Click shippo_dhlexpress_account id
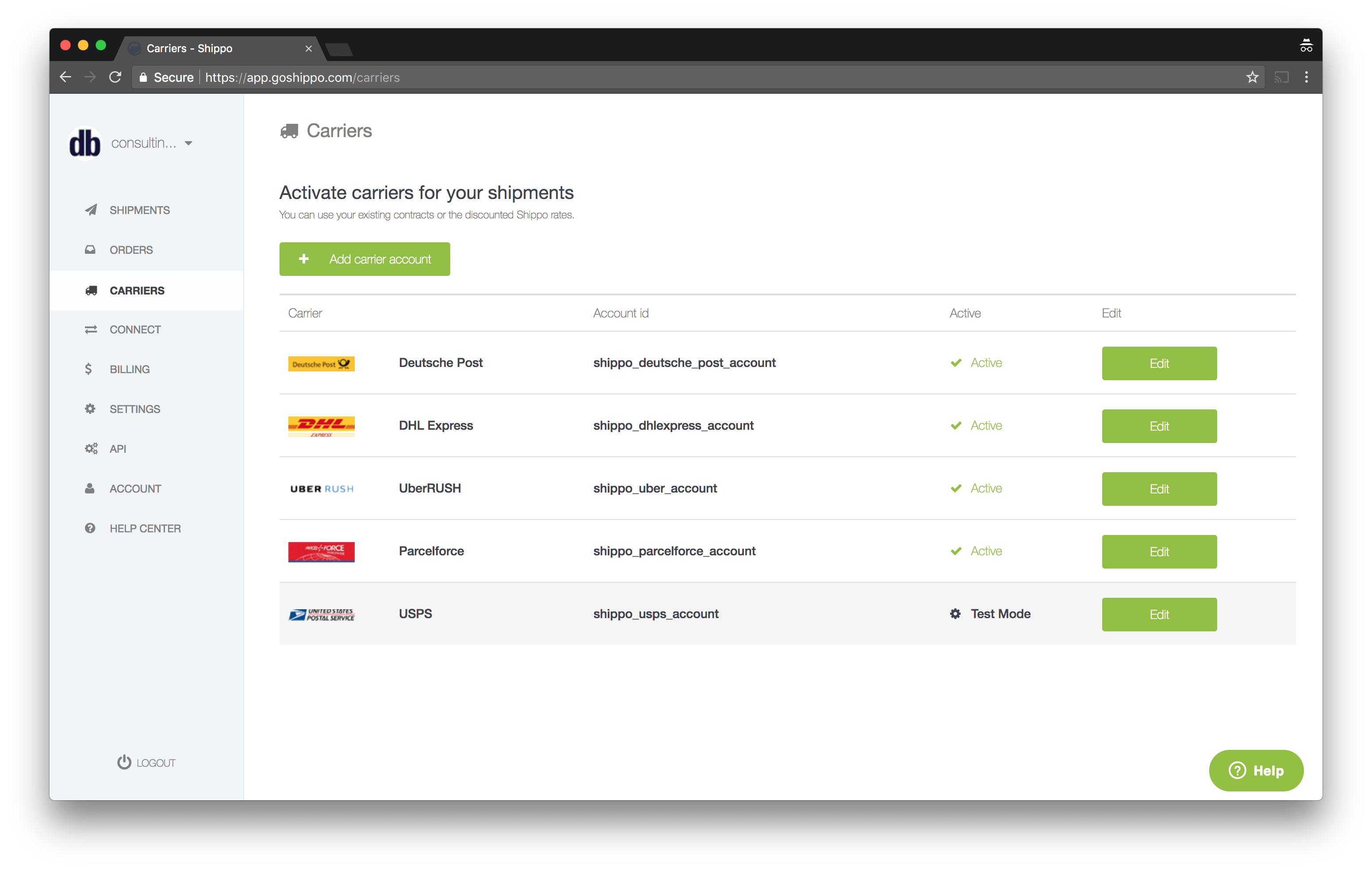 pos(674,426)
